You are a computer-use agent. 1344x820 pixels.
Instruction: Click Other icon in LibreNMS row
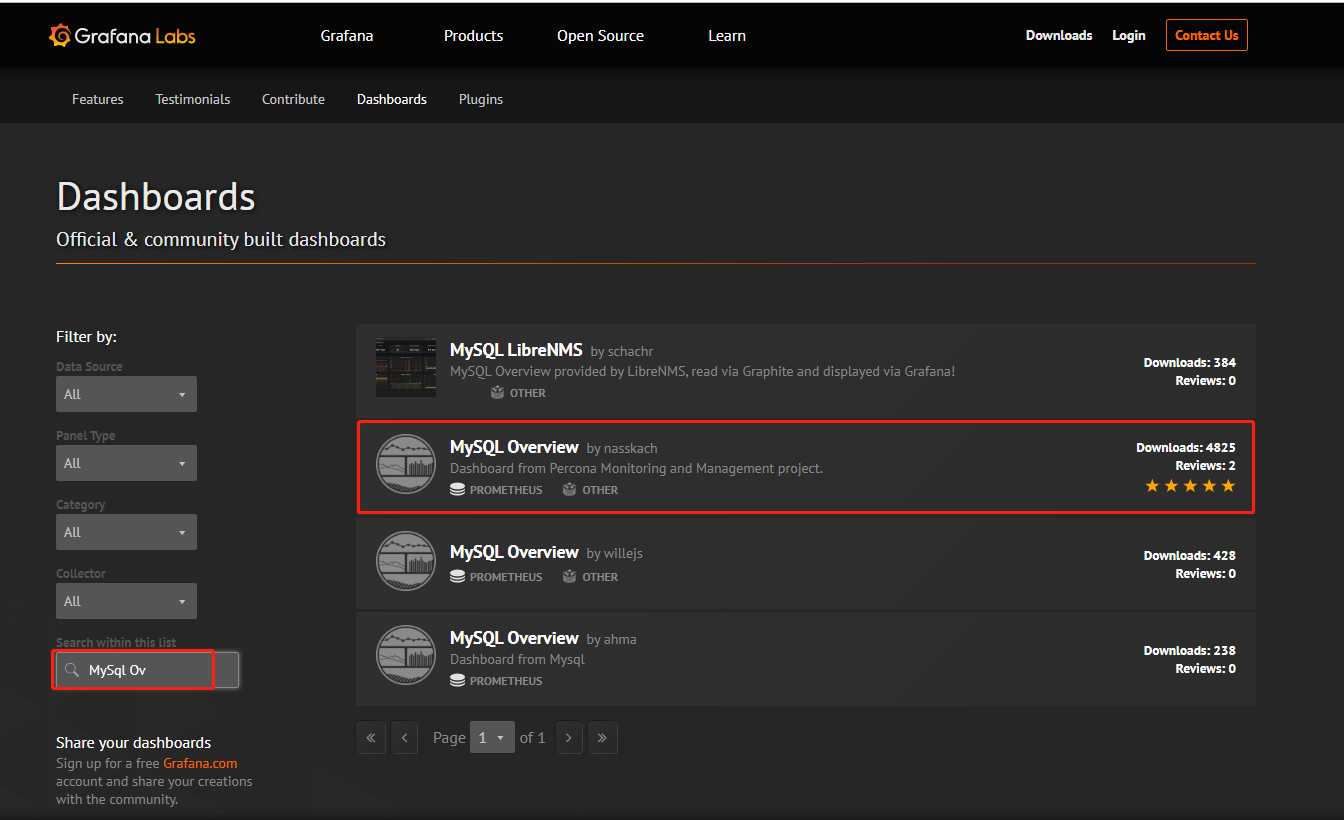tap(498, 393)
